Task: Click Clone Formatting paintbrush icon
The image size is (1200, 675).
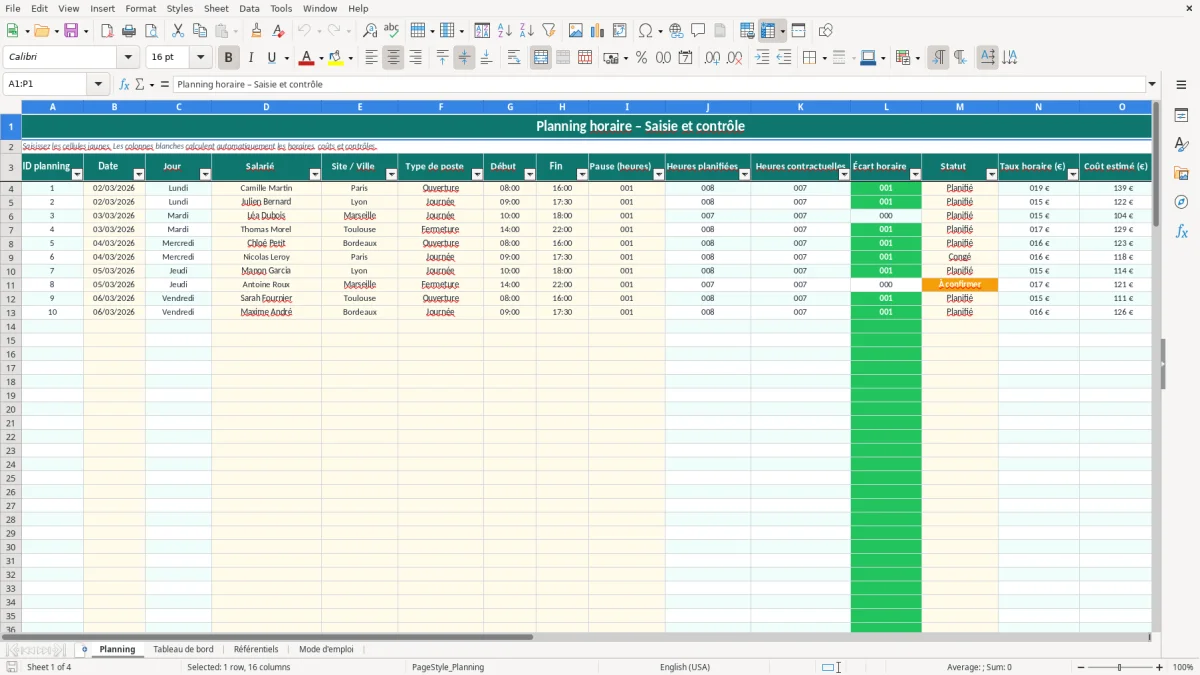Action: [x=257, y=31]
